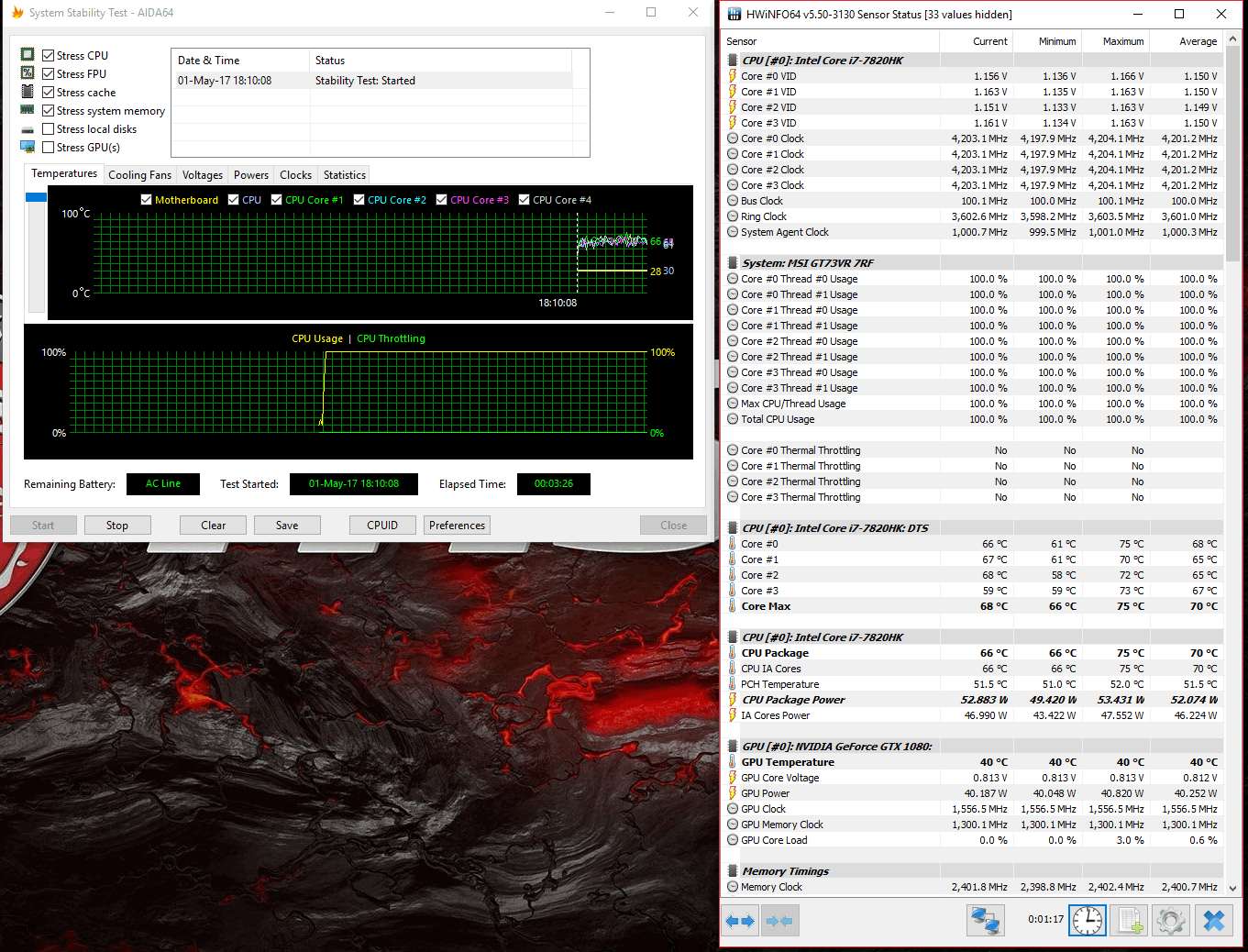The image size is (1248, 952).
Task: Enable the Stress GPU(s) checkbox
Action: click(49, 148)
